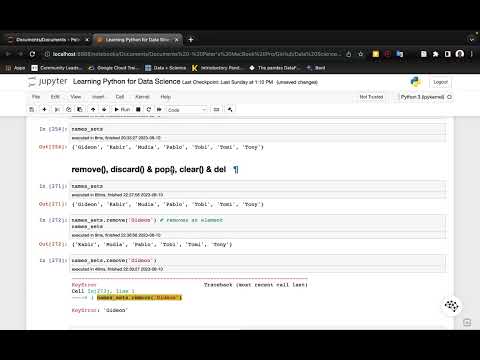
Task: Expand the tab search chevron
Action: 471,40
